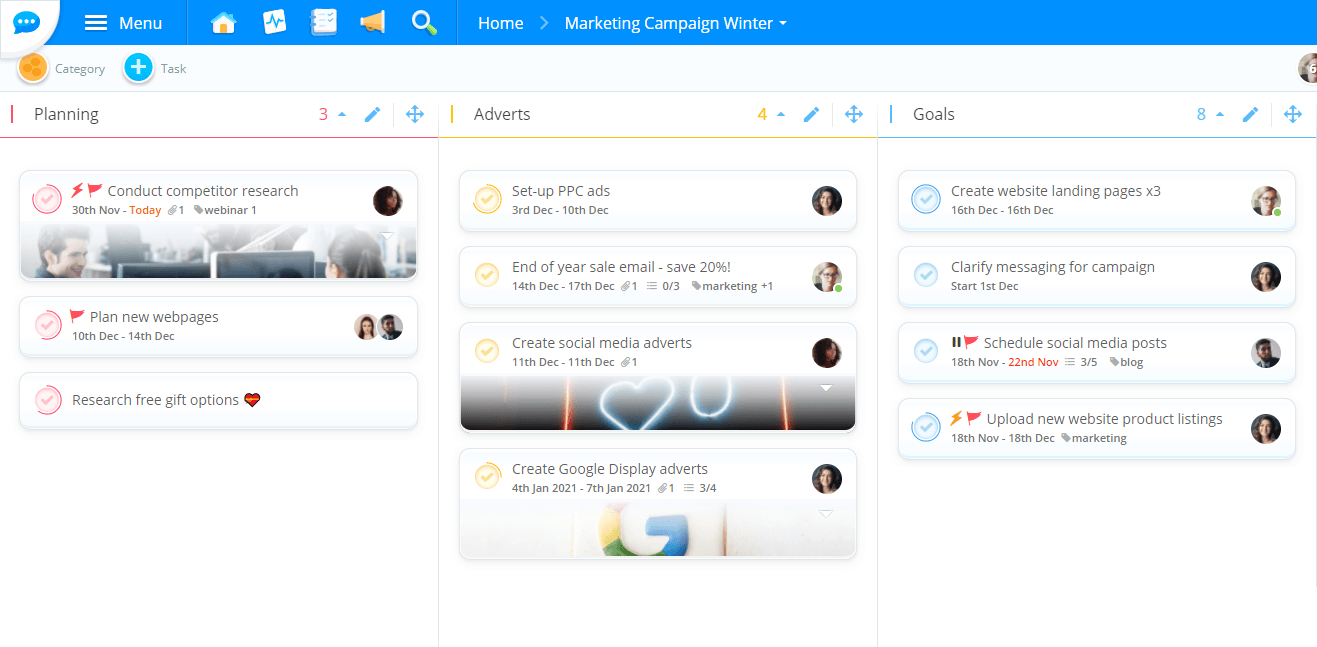
Task: Expand Marketing Campaign Winter project dropdown
Action: pos(675,23)
